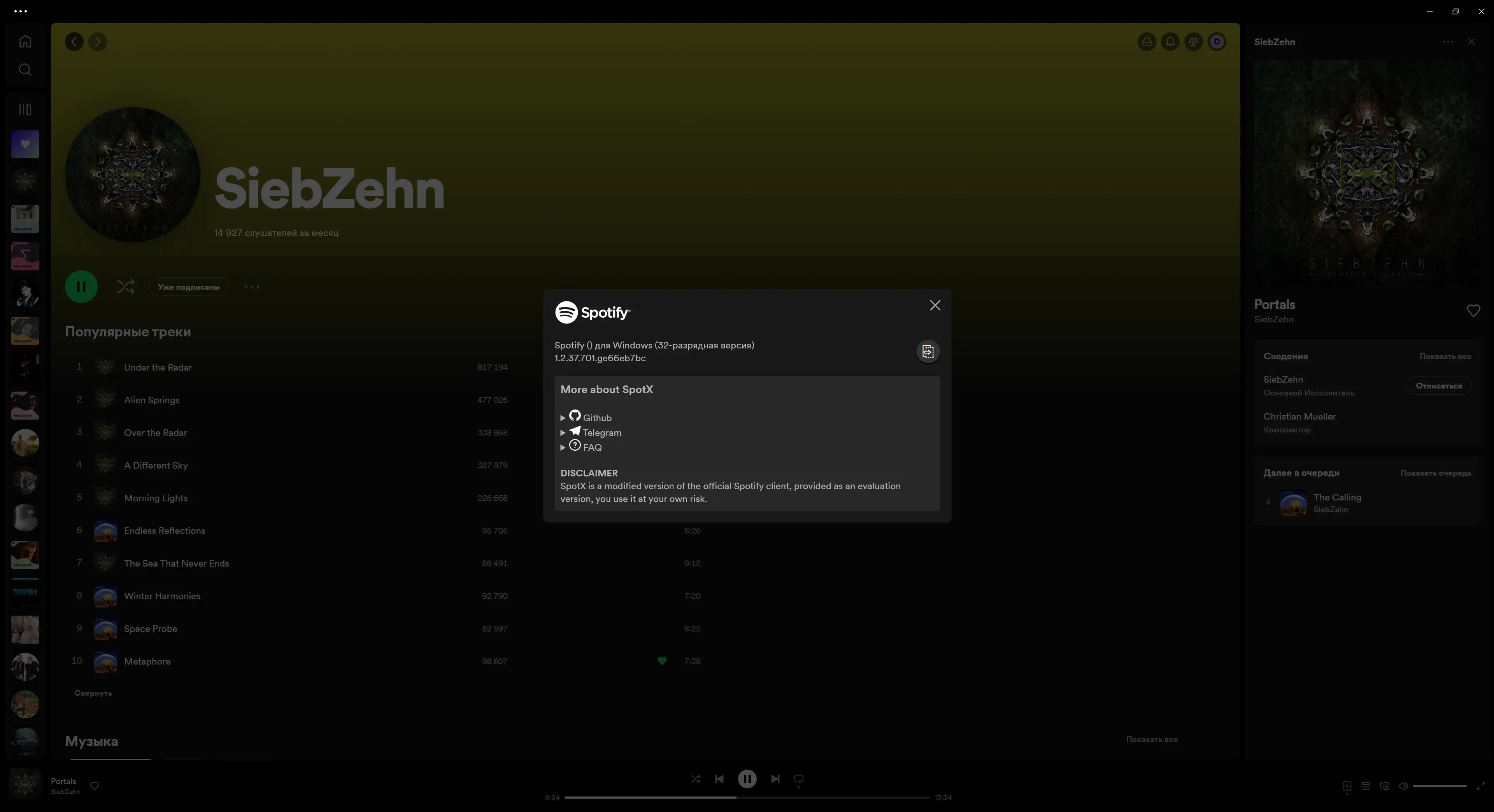Open the notifications bell icon
The width and height of the screenshot is (1494, 812).
[x=1170, y=42]
